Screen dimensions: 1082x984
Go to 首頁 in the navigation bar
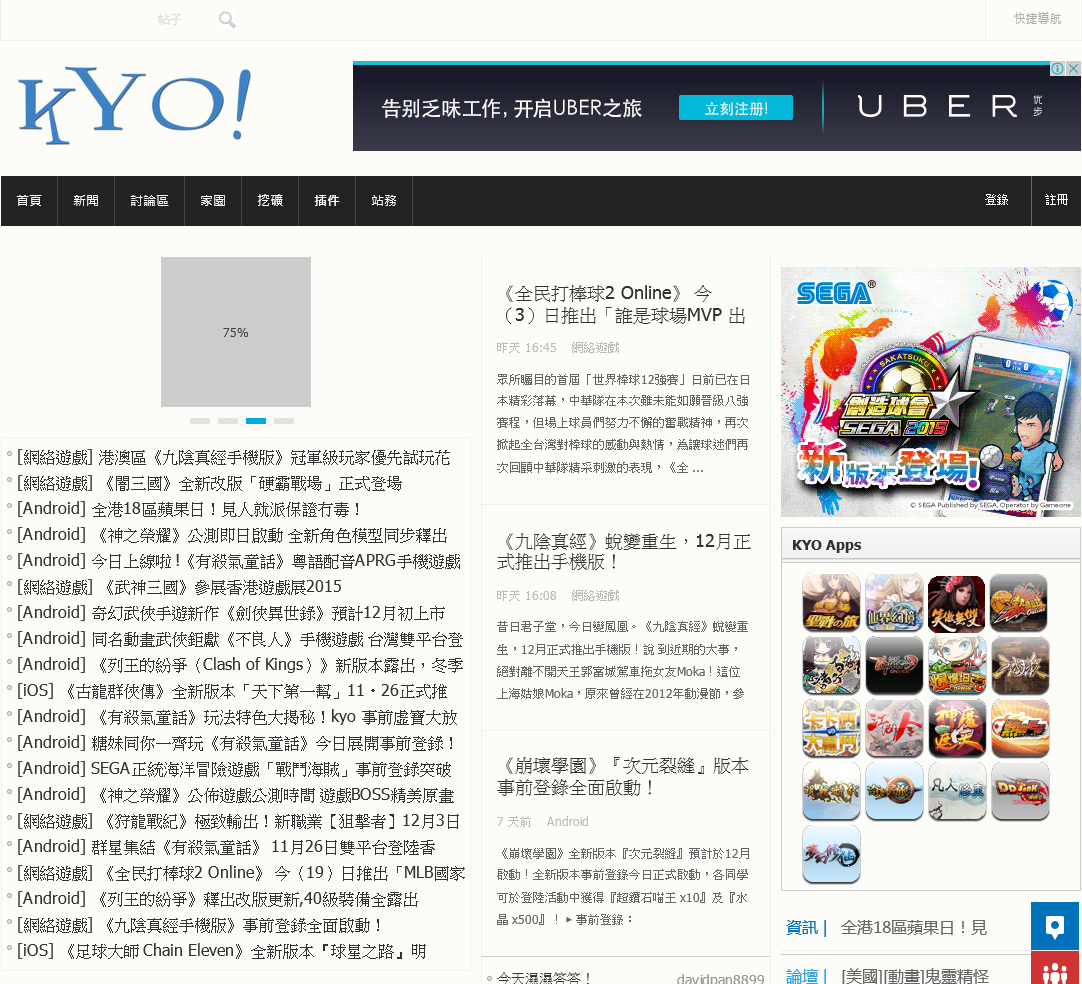tap(29, 201)
